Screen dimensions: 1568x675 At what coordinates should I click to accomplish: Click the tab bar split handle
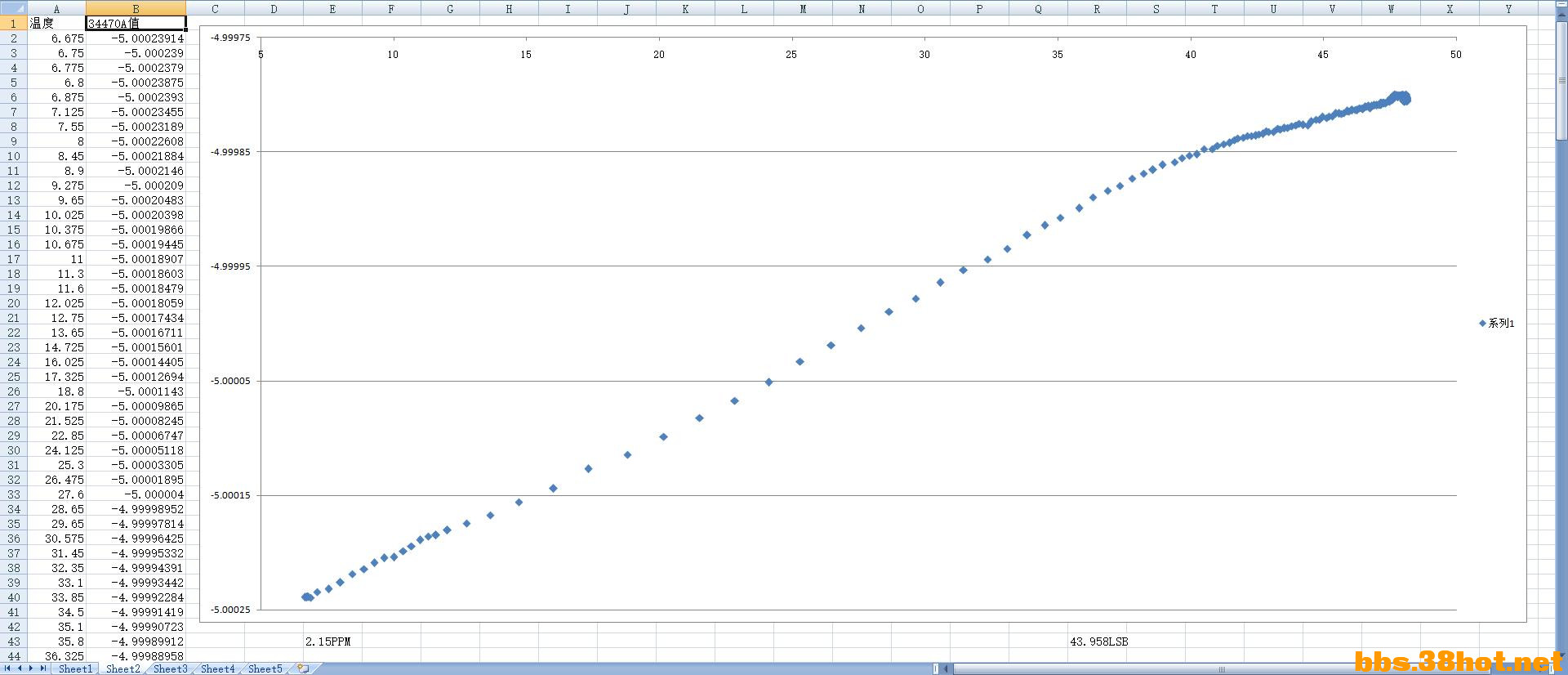(x=936, y=668)
